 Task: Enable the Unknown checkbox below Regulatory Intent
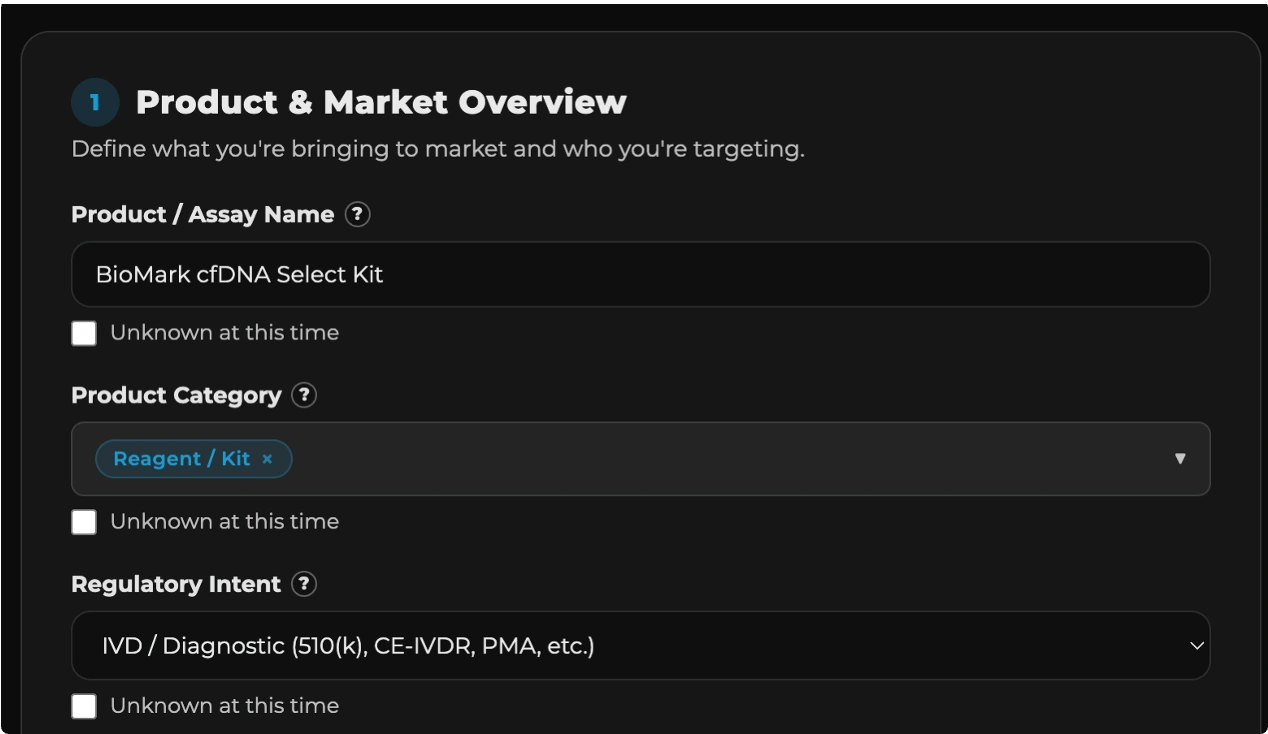(84, 706)
